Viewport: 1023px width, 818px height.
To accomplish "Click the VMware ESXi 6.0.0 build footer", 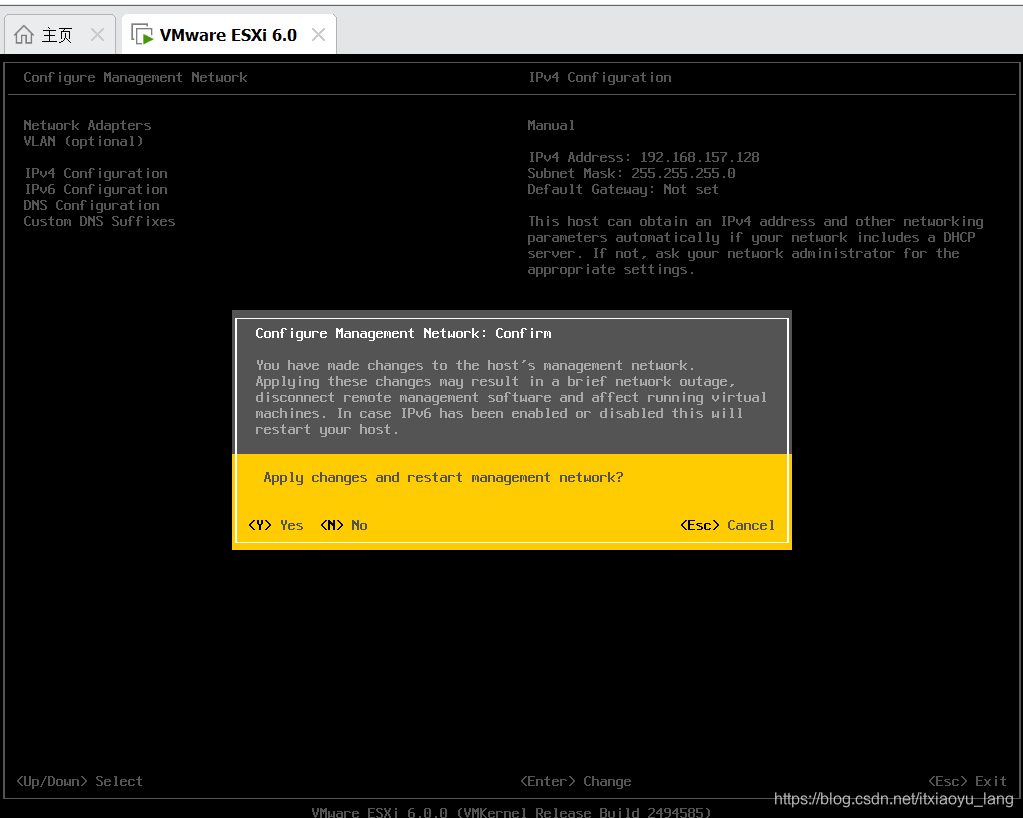I will point(511,812).
